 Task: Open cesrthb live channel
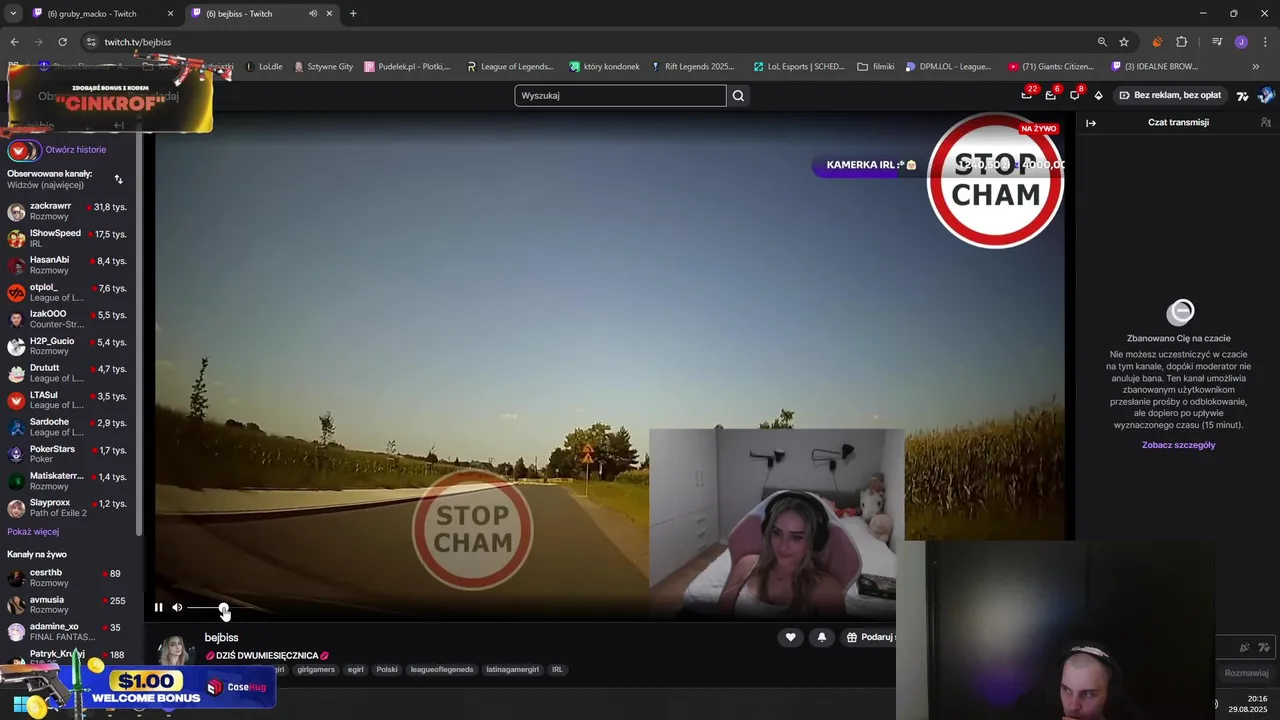point(68,578)
